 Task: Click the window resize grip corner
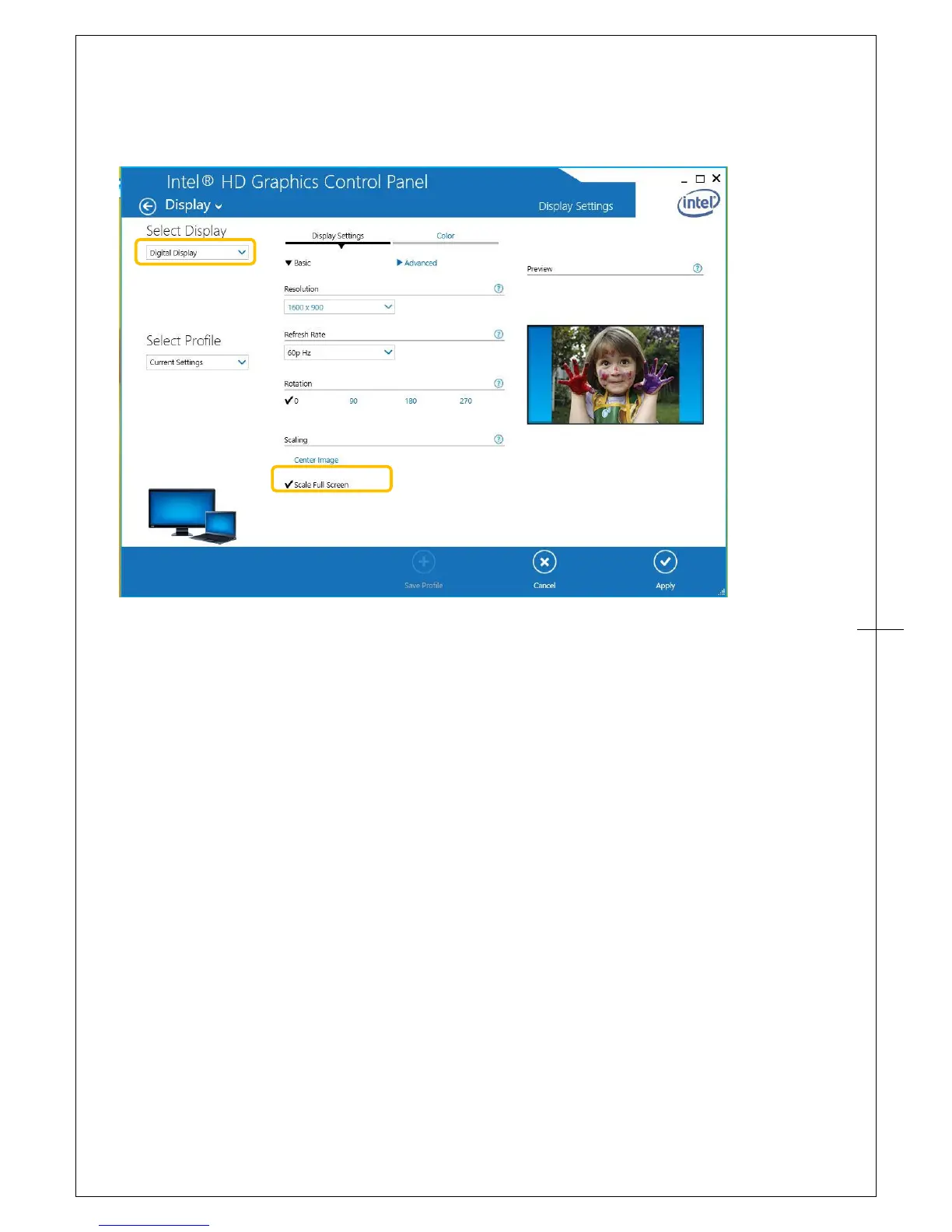[x=721, y=593]
